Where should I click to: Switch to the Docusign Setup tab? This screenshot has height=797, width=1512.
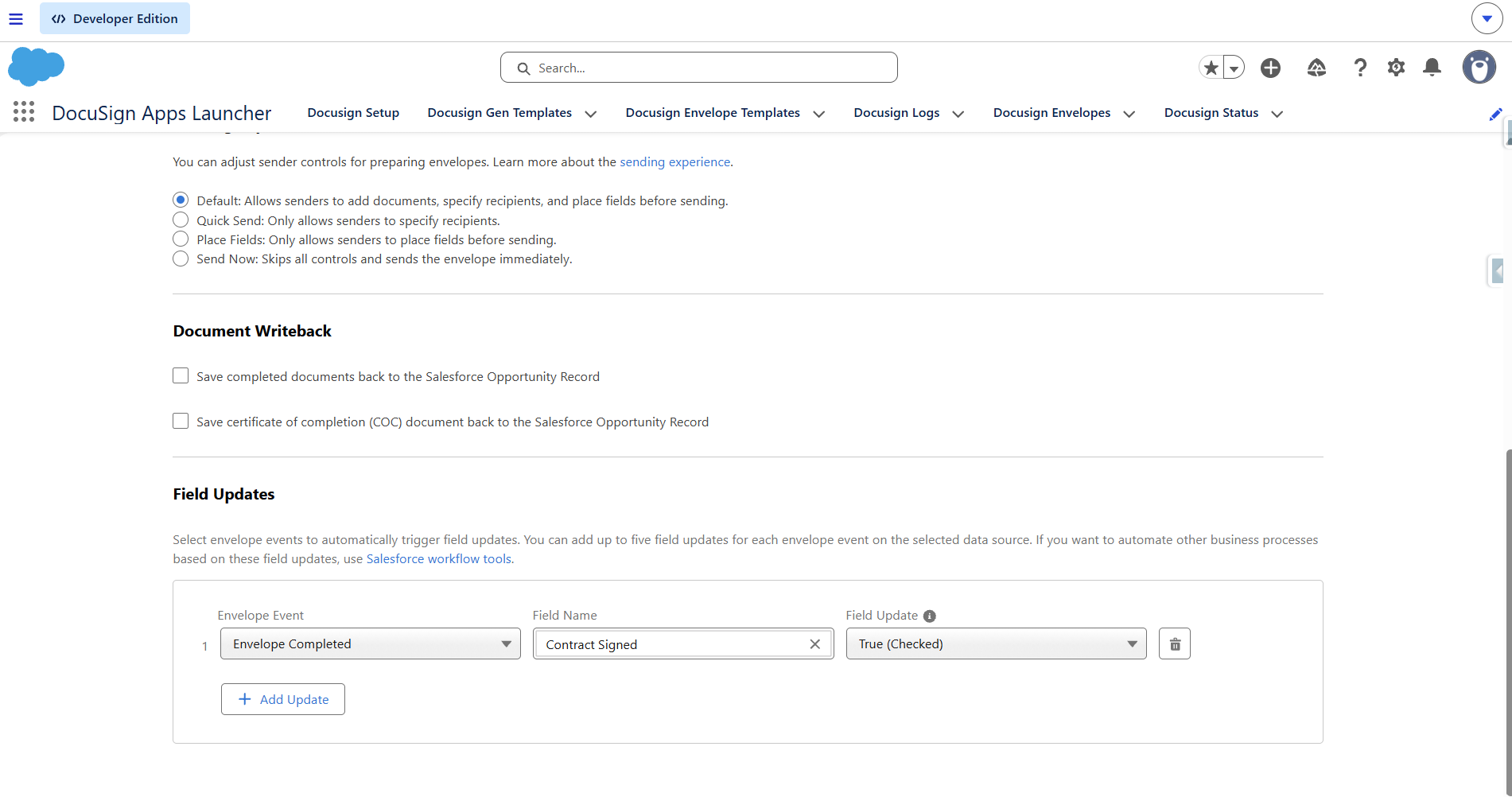(x=353, y=113)
